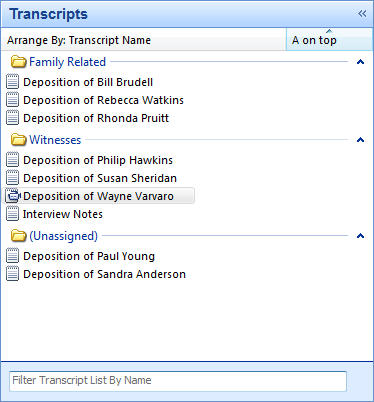Click the Unassigned folder icon

[19, 236]
